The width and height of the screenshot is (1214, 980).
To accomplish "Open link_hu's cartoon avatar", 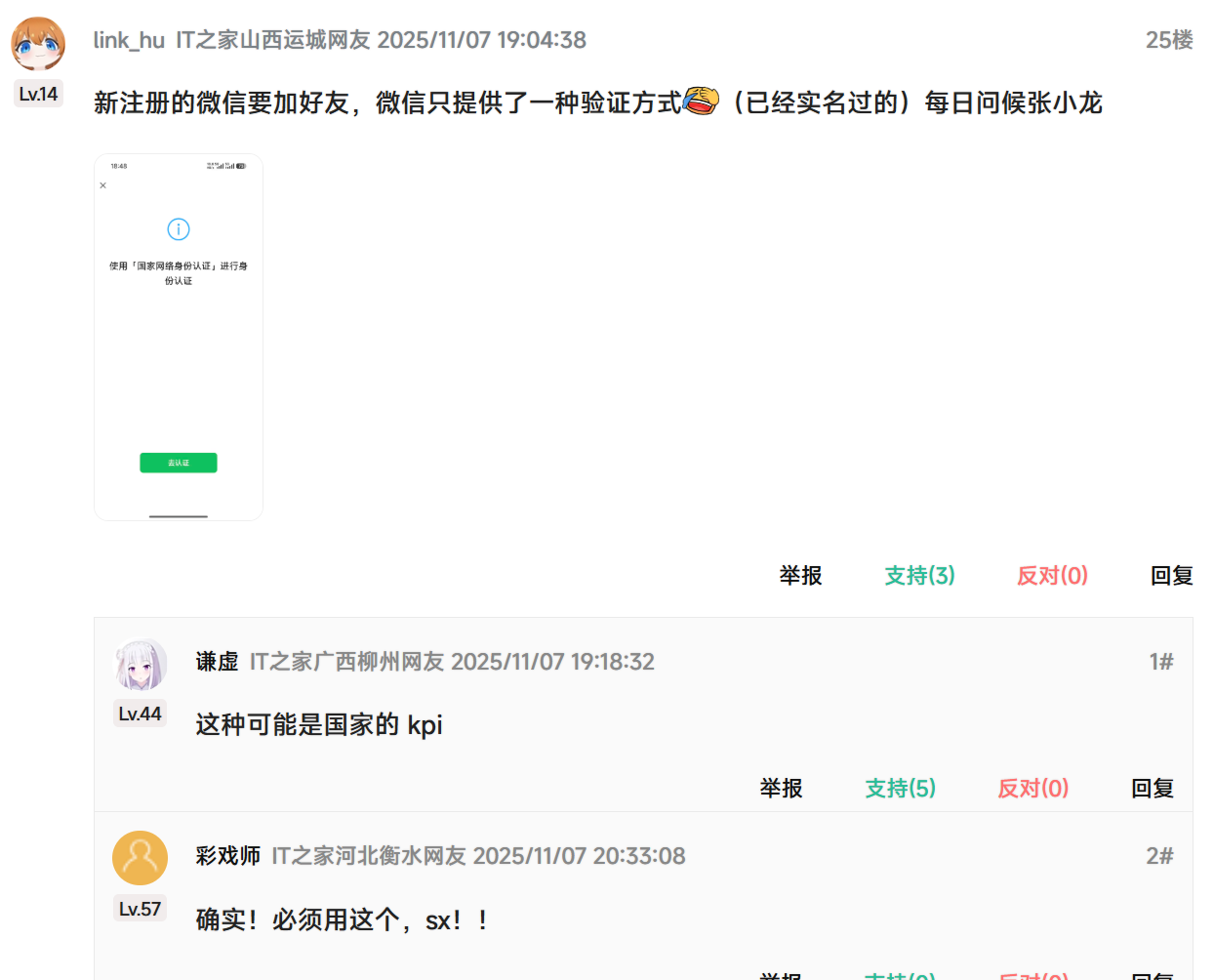I will pos(38,44).
